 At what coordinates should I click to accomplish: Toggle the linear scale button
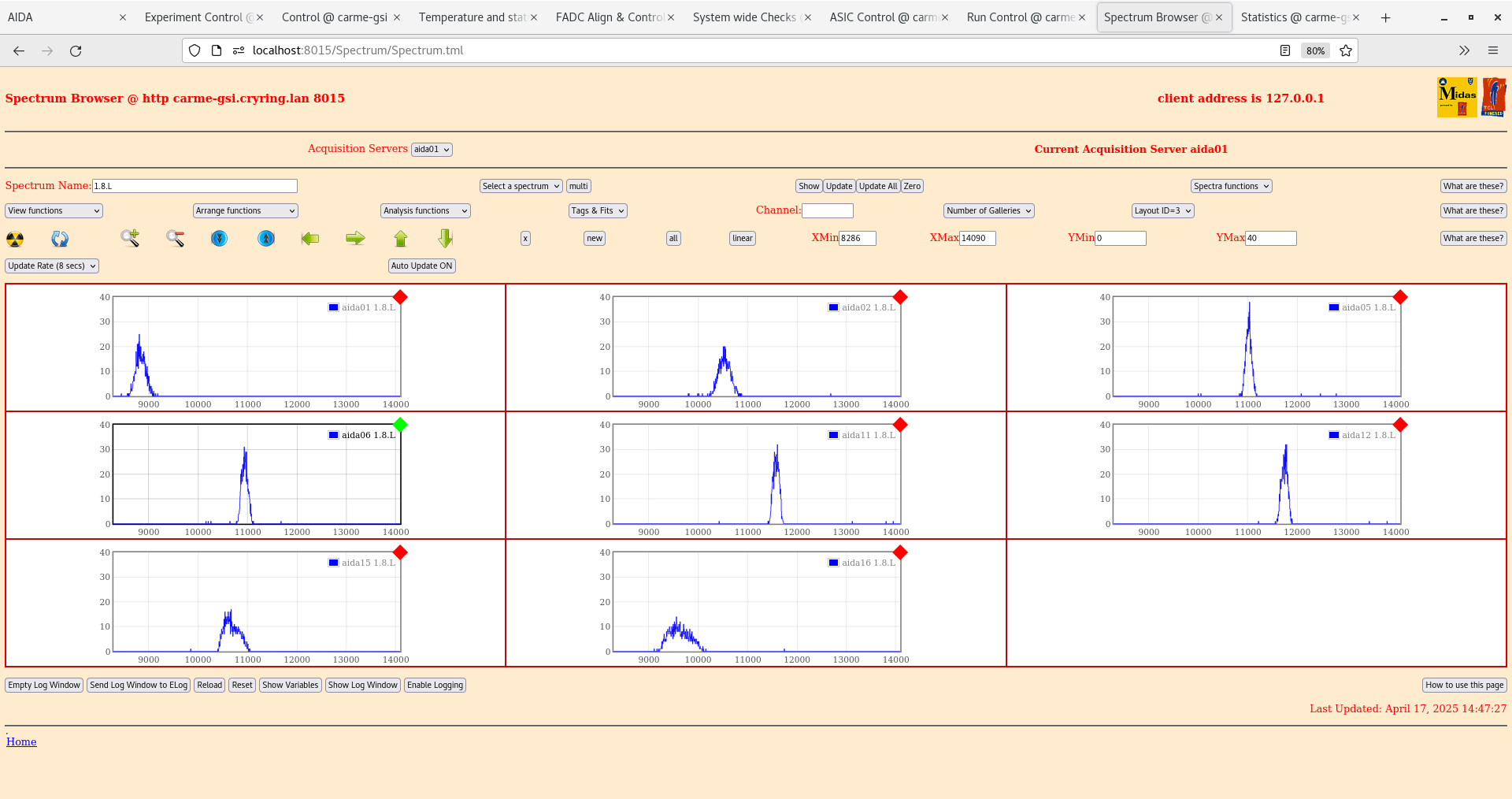coord(742,238)
